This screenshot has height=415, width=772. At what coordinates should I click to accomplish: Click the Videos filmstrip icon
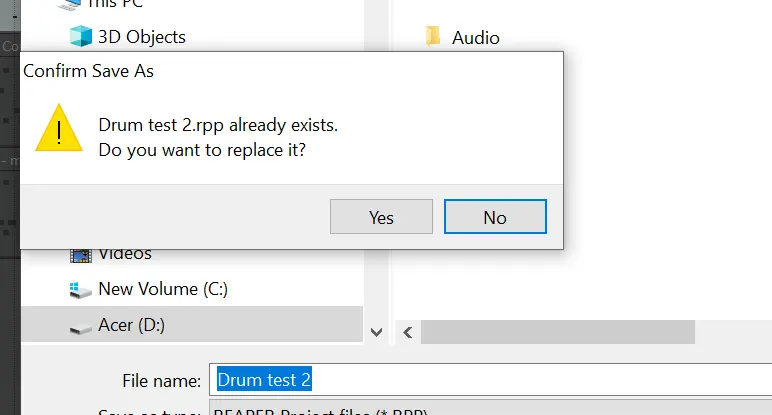[81, 254]
